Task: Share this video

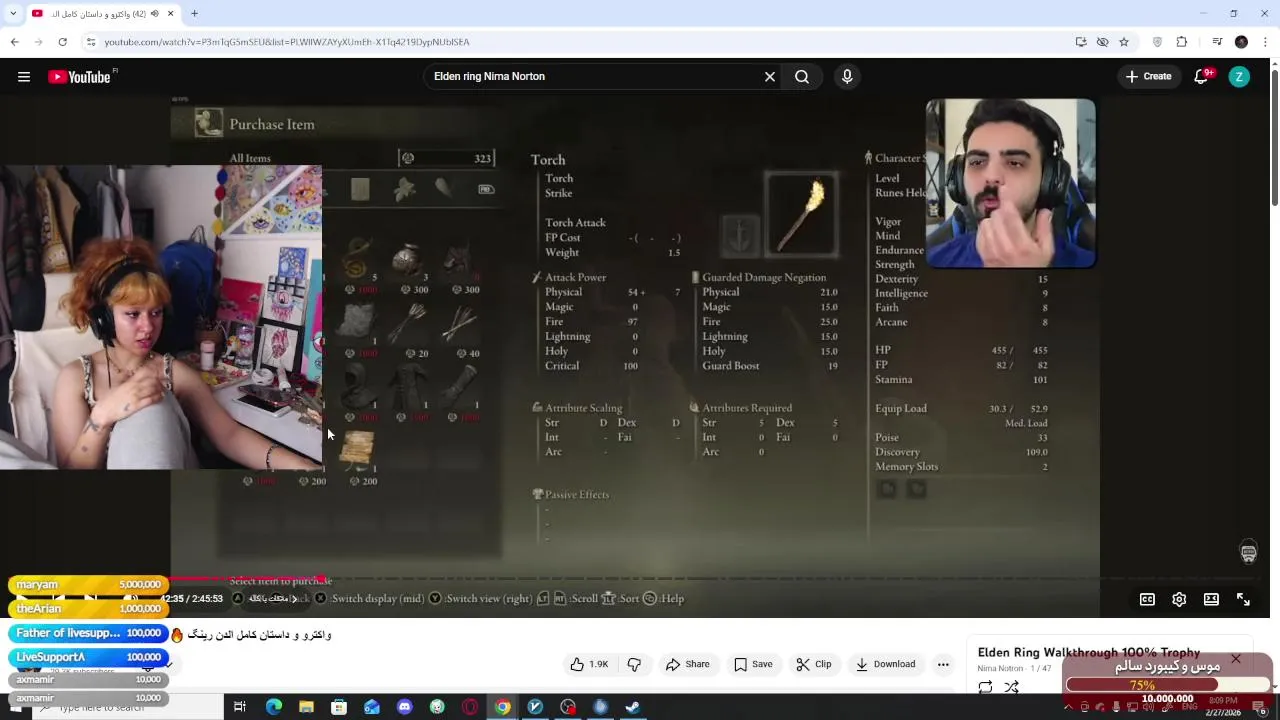Action: (x=688, y=664)
